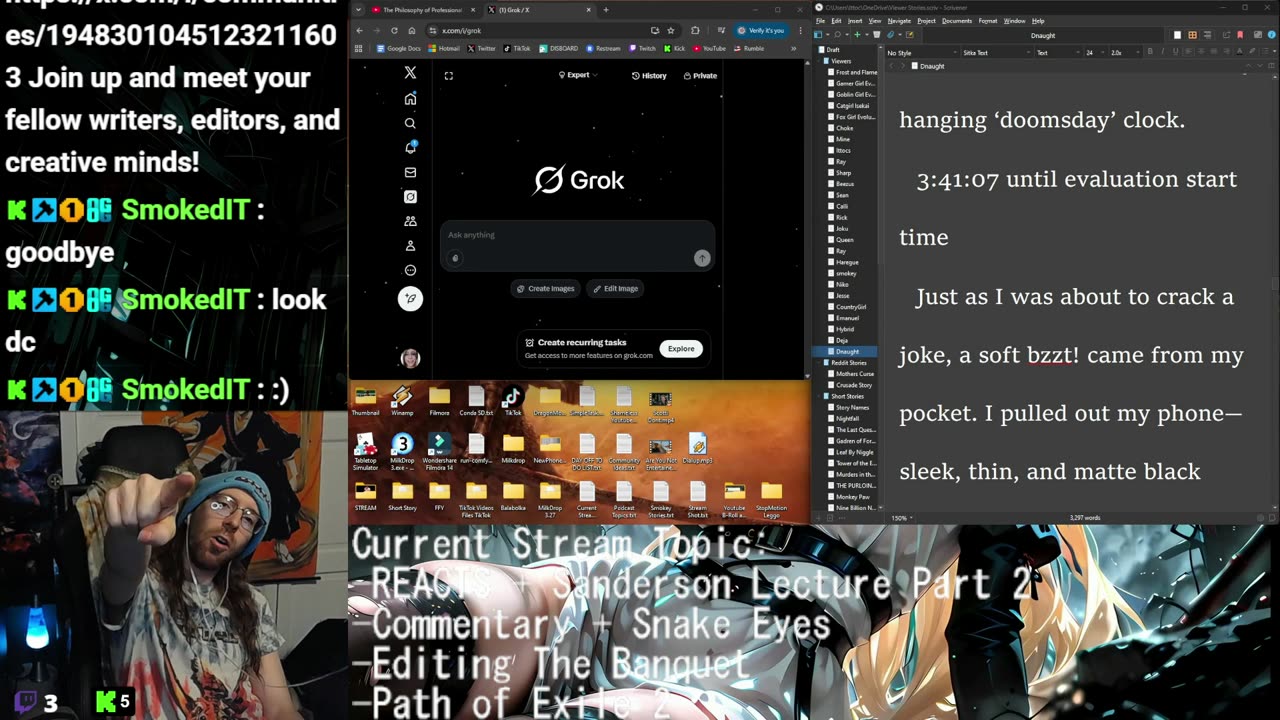Open Scrivener quick reference notepad icon
Viewport: 1280px width, 720px height.
click(x=909, y=35)
